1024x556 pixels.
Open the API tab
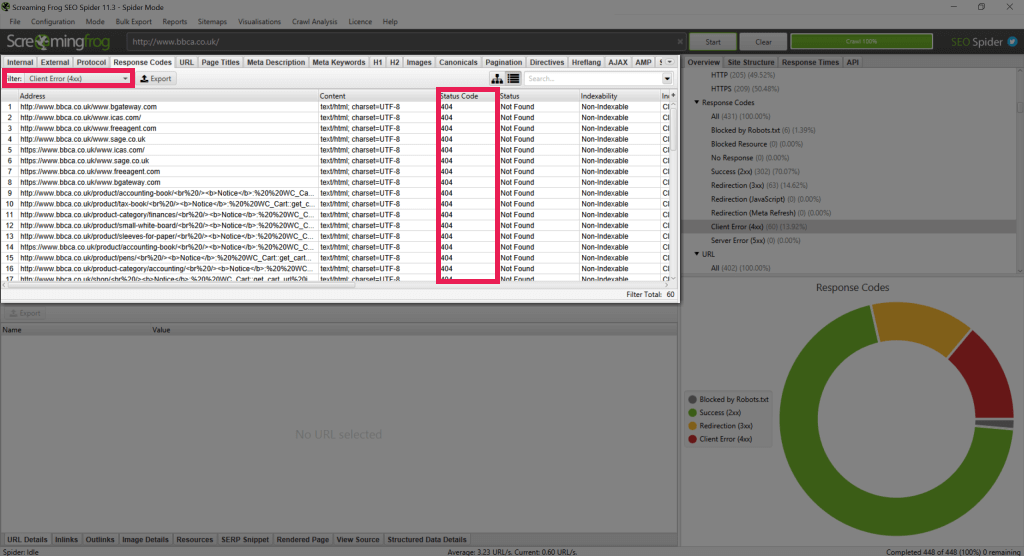(852, 62)
